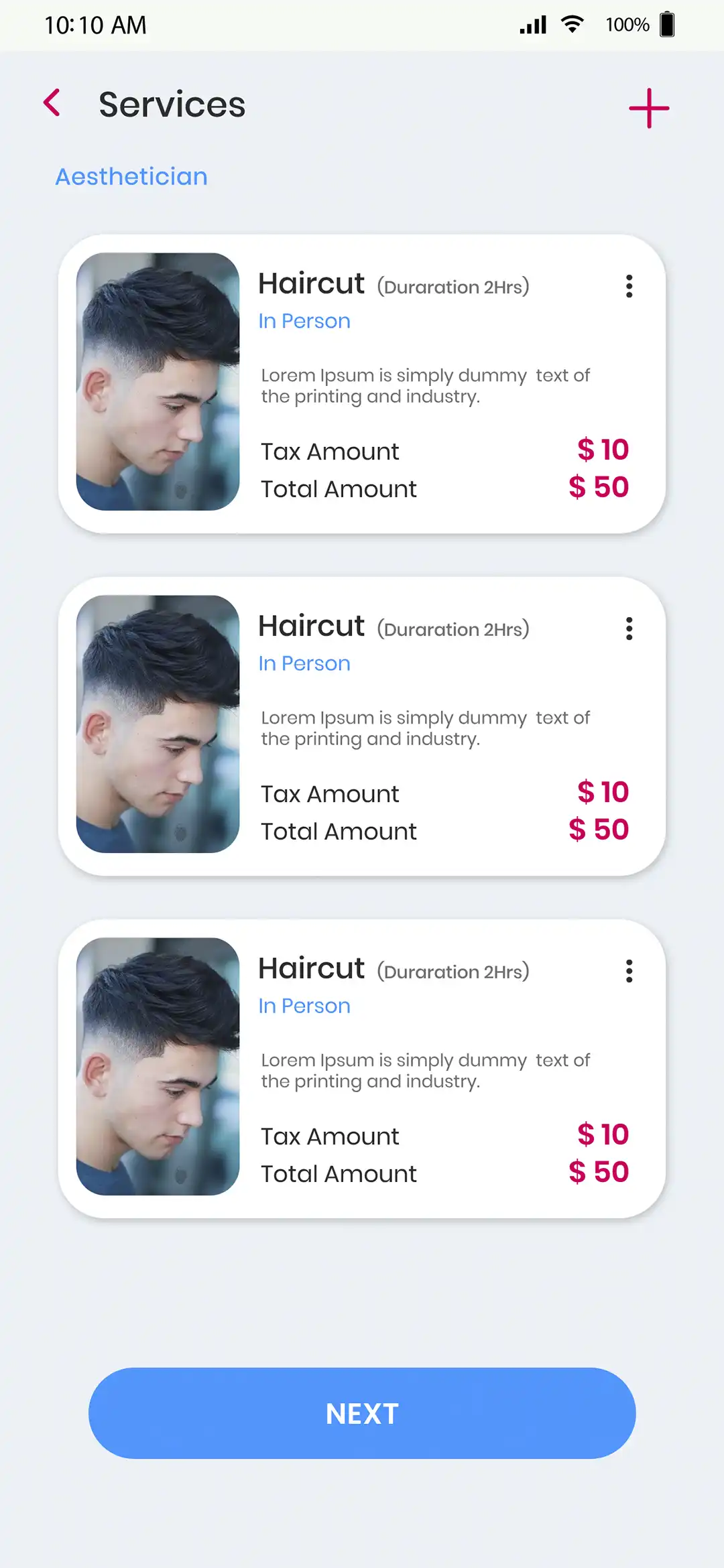This screenshot has height=1568, width=724.
Task: Open three-dot menu on first Haircut card
Action: point(629,286)
